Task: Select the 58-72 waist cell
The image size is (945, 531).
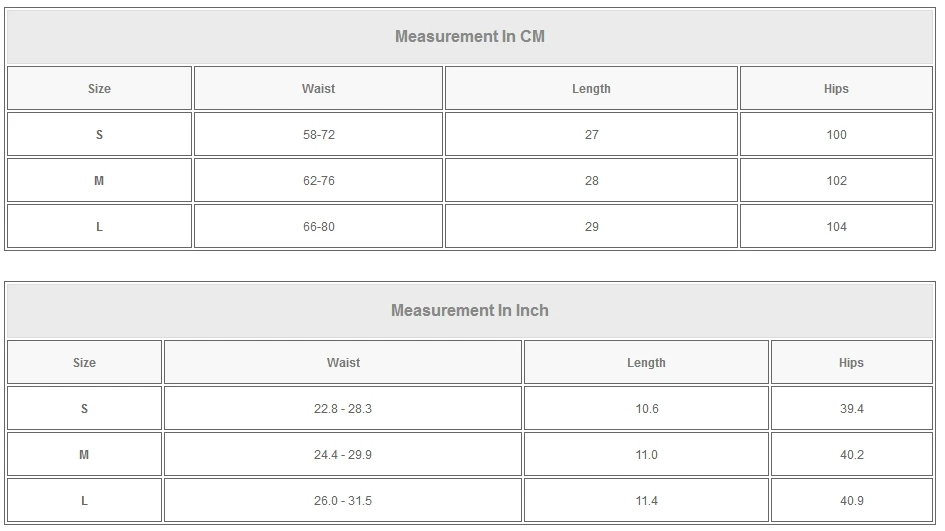Action: coord(318,135)
